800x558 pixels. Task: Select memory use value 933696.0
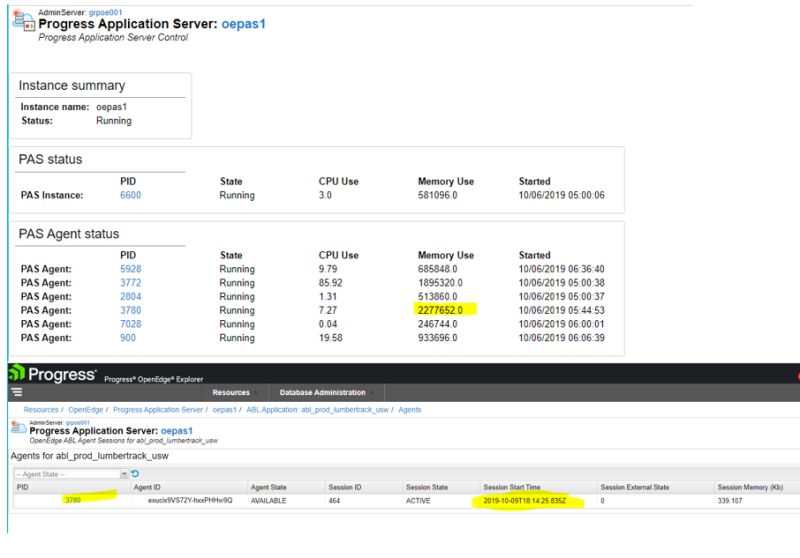tap(438, 338)
